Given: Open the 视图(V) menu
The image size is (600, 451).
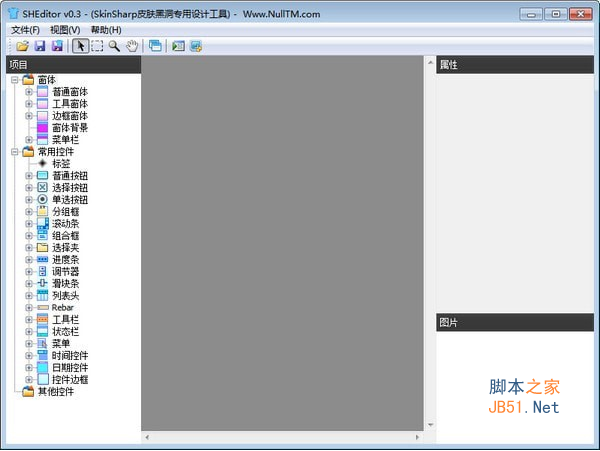Looking at the screenshot, I should (x=65, y=30).
